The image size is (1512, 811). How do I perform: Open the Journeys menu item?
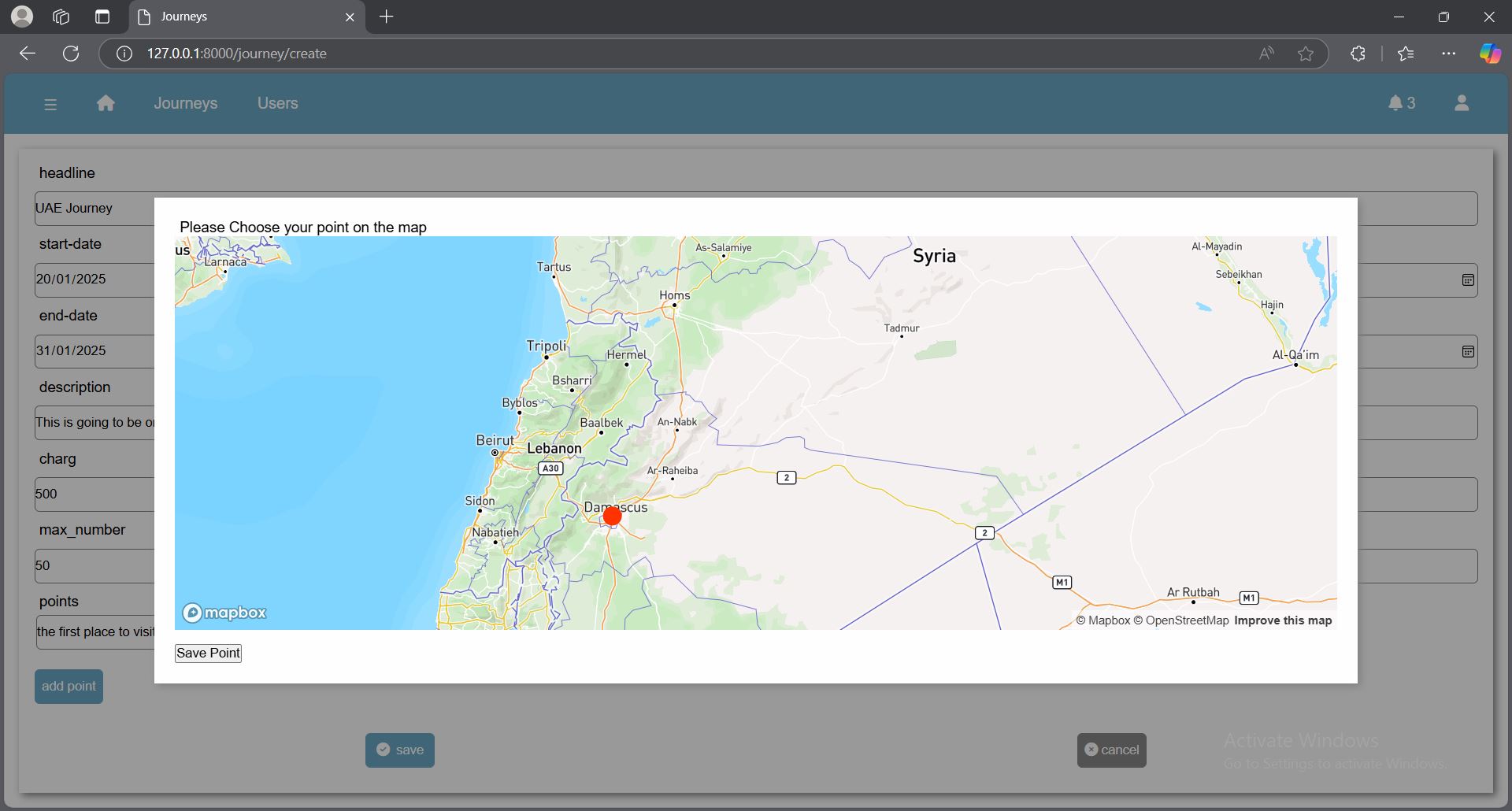tap(185, 103)
